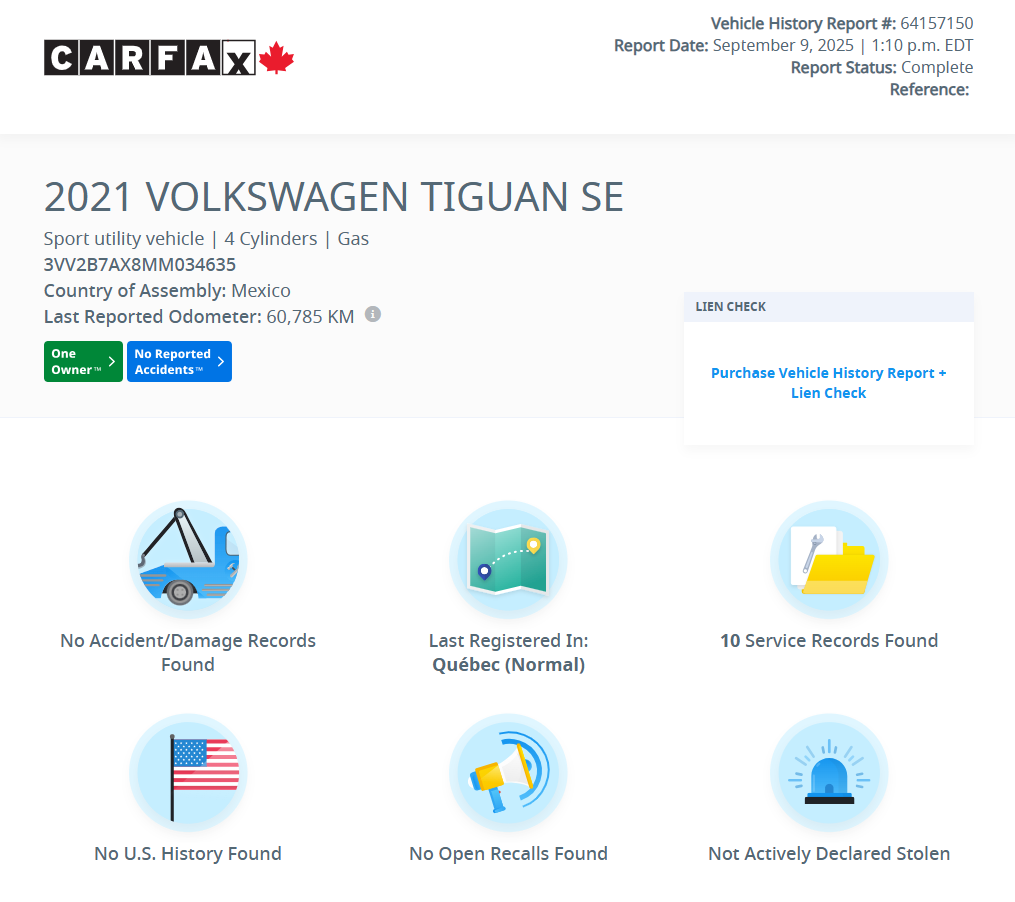The width and height of the screenshot is (1015, 902).
Task: Click the 10 Service Records Found label
Action: point(829,641)
